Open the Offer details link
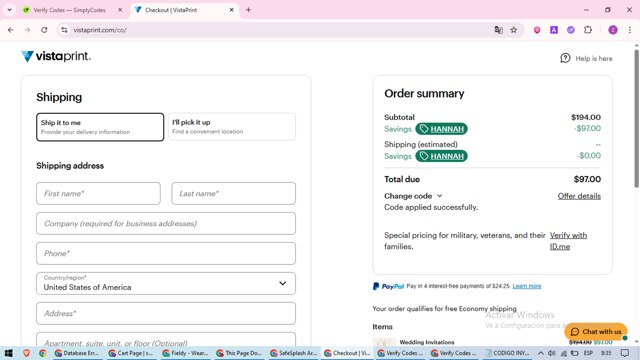Screen dimensions: 640x360 click(x=579, y=196)
